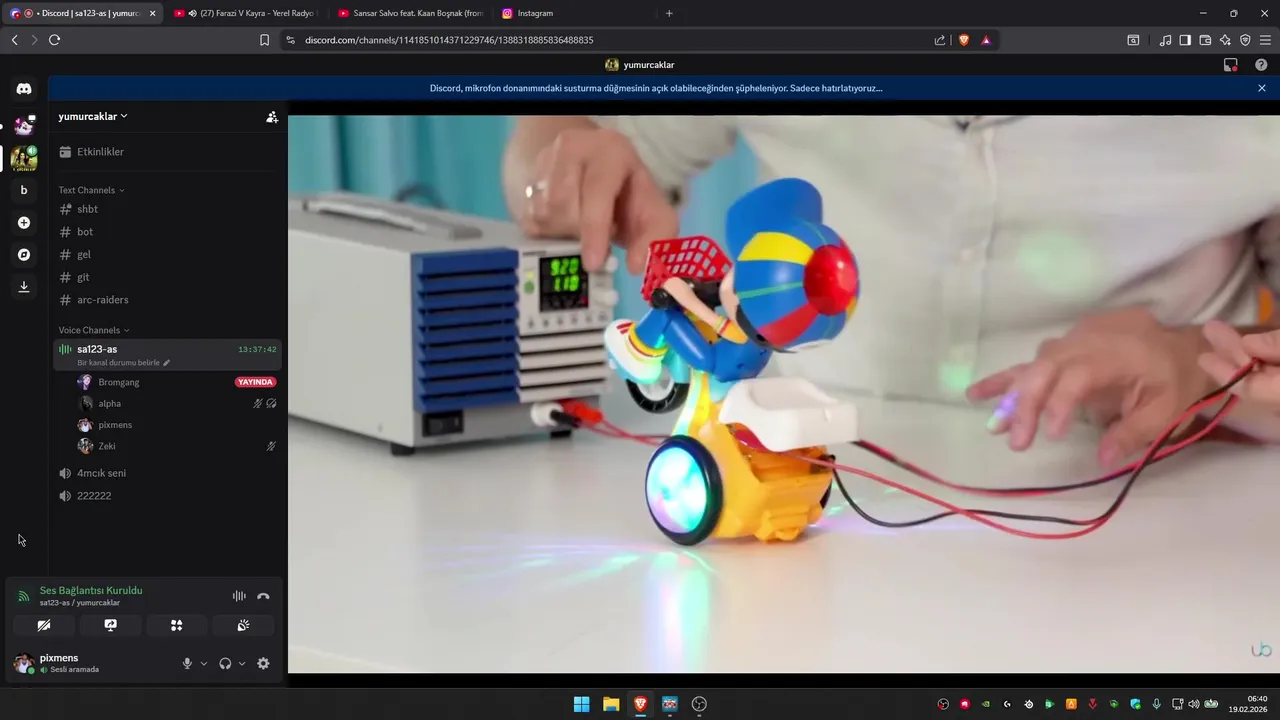
Task: Open Discord help question mark icon
Action: [x=1261, y=65]
